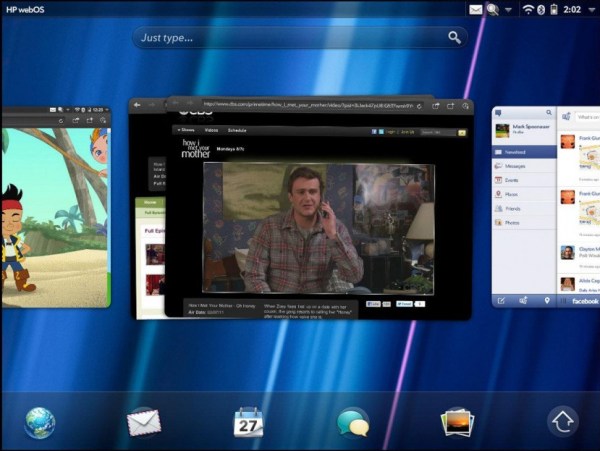Screen dimensions: 600x451
Task: Submit the yellow CBS search button
Action: pyautogui.click(x=462, y=133)
